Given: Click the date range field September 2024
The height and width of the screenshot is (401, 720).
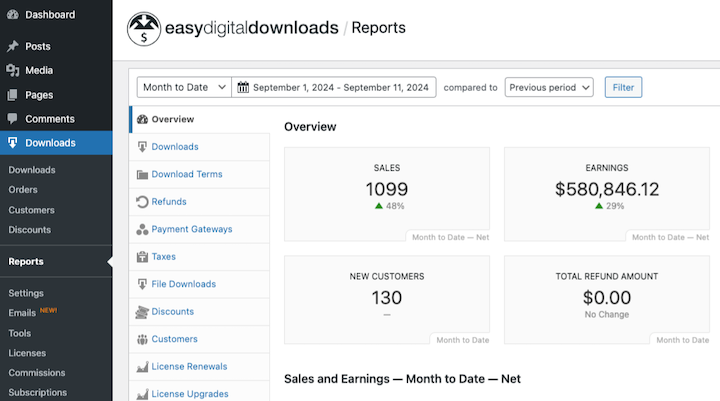Looking at the screenshot, I should tap(334, 87).
